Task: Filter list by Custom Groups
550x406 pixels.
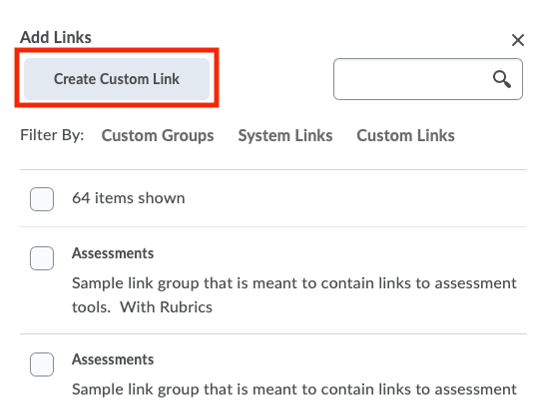Action: [x=157, y=135]
